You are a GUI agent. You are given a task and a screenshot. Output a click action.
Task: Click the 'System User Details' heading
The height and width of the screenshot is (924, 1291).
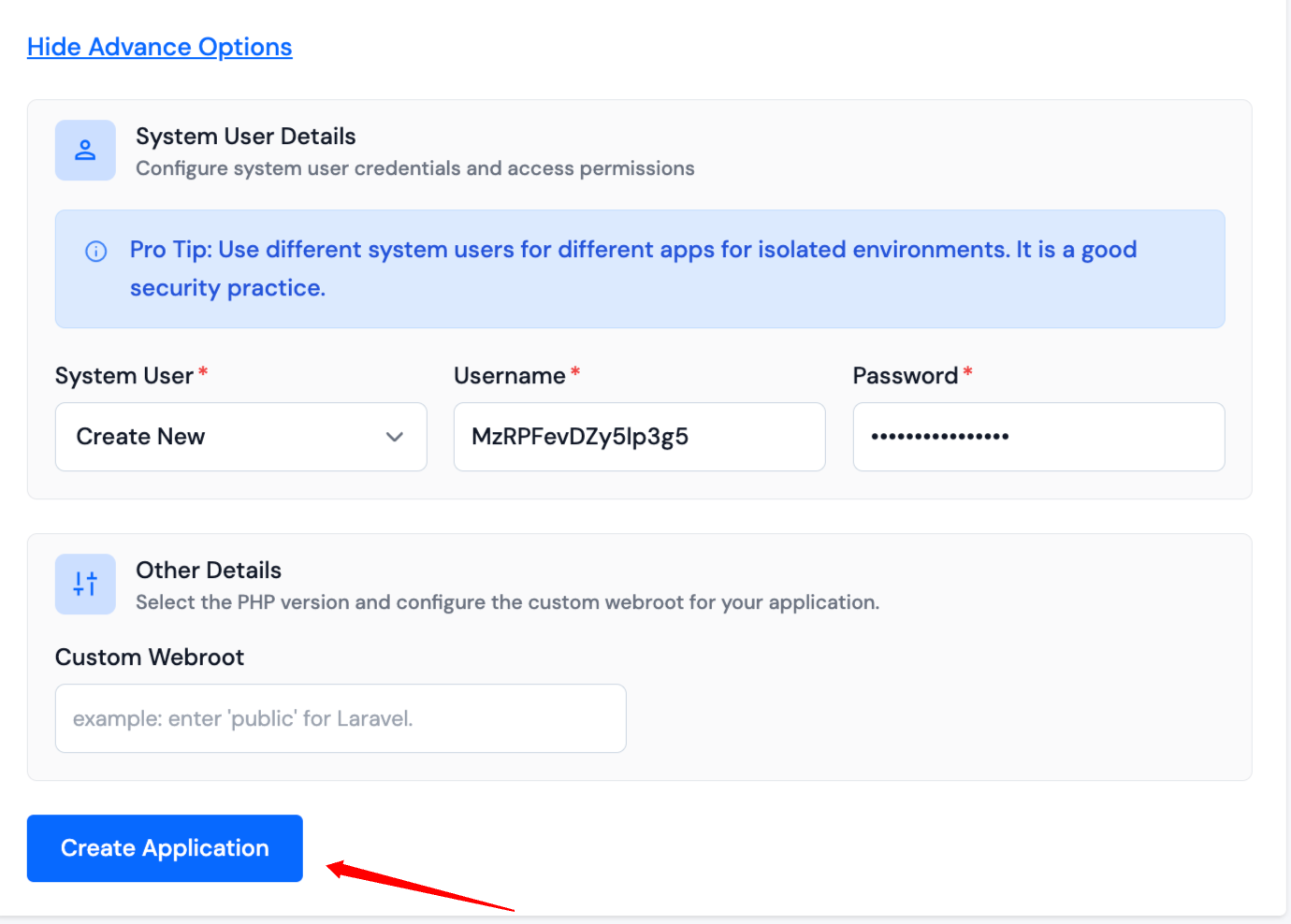[245, 137]
